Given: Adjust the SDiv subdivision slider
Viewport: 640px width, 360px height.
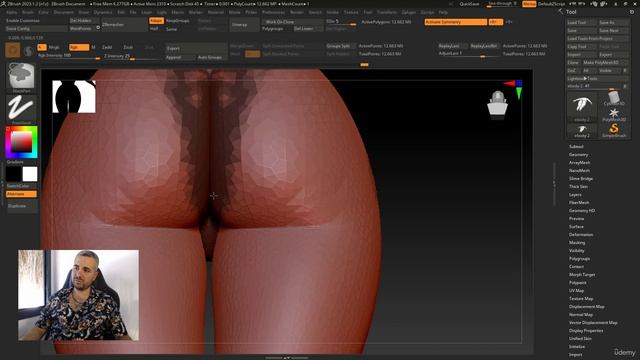Looking at the screenshot, I should tap(341, 22).
